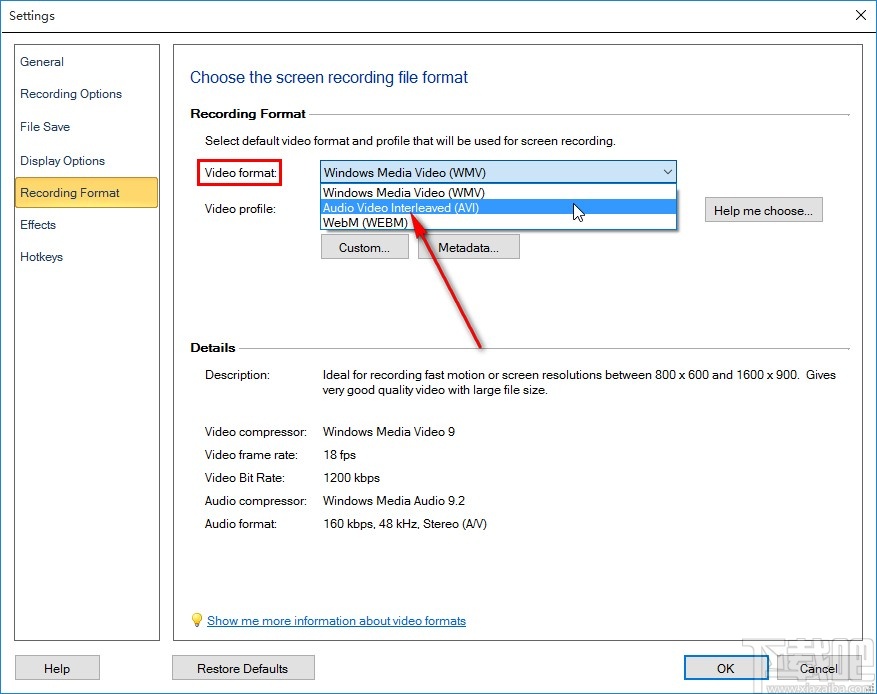Open link about video formats information
The image size is (877, 694).
tap(336, 621)
